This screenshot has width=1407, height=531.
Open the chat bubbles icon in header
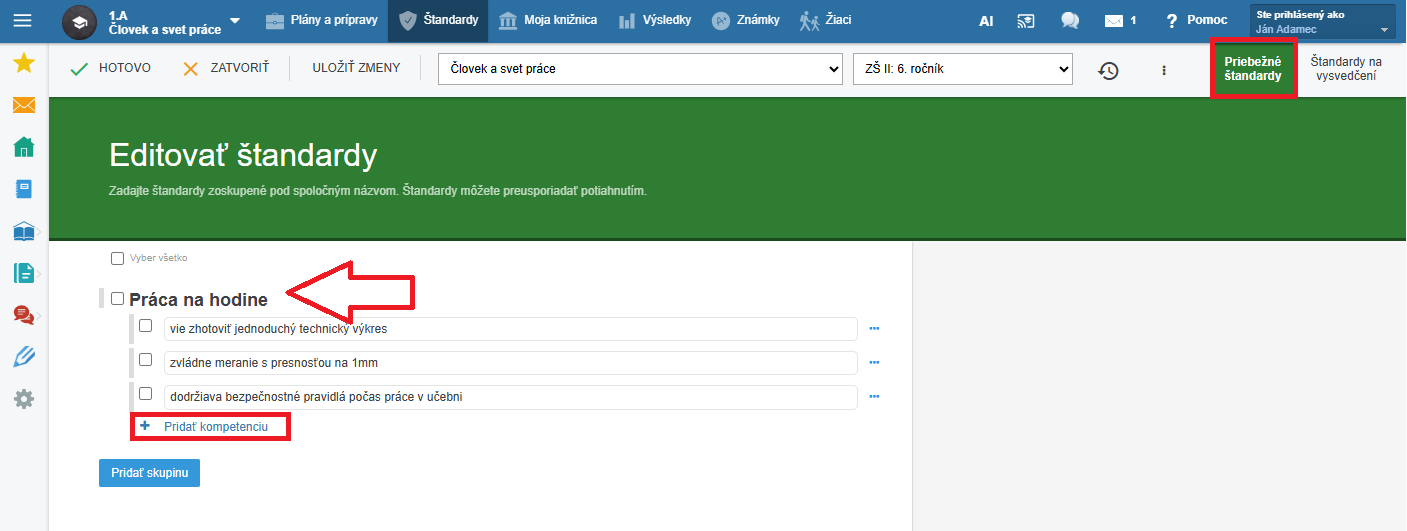(1070, 20)
